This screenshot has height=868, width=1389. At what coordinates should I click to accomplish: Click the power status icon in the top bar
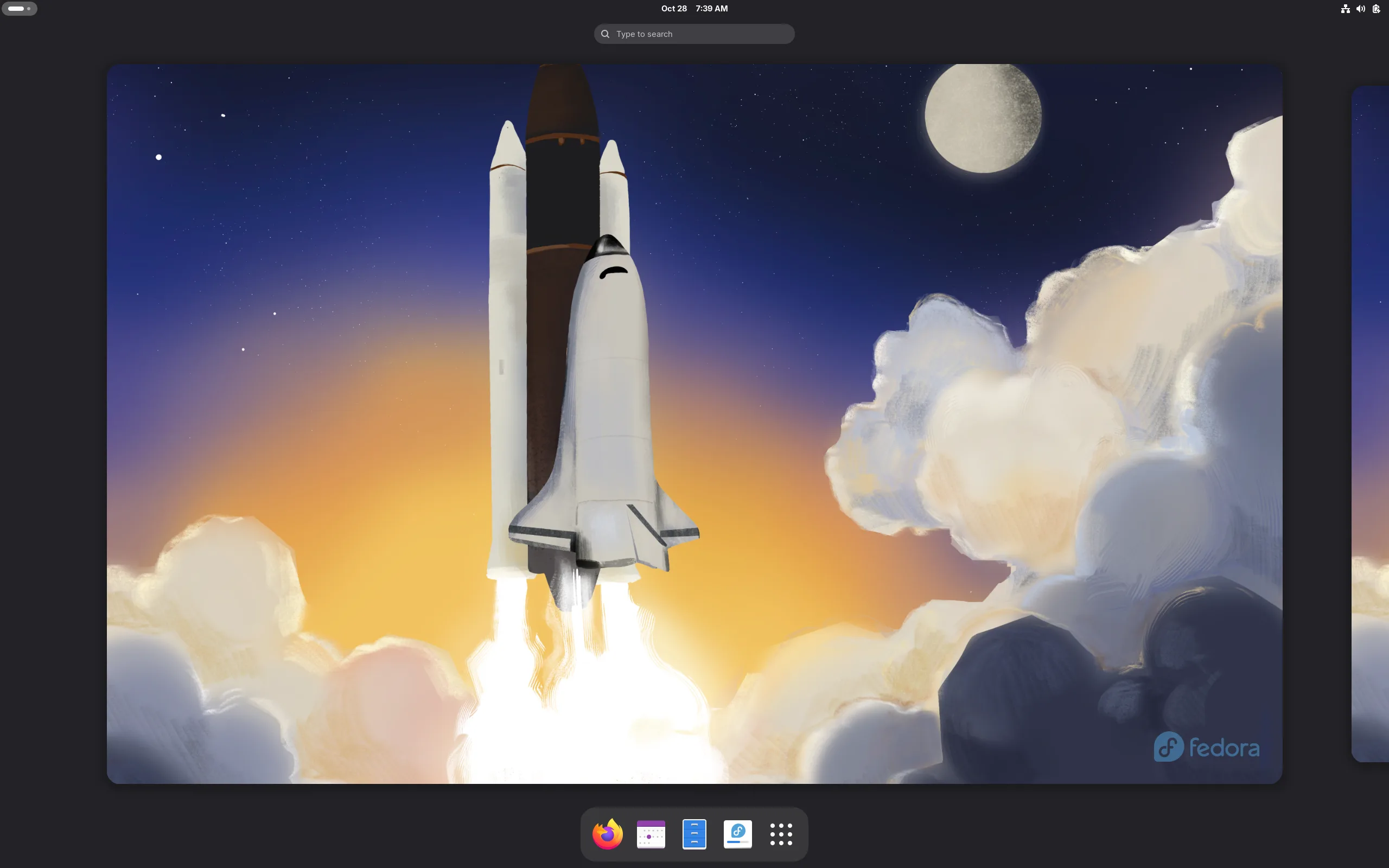(1377, 9)
